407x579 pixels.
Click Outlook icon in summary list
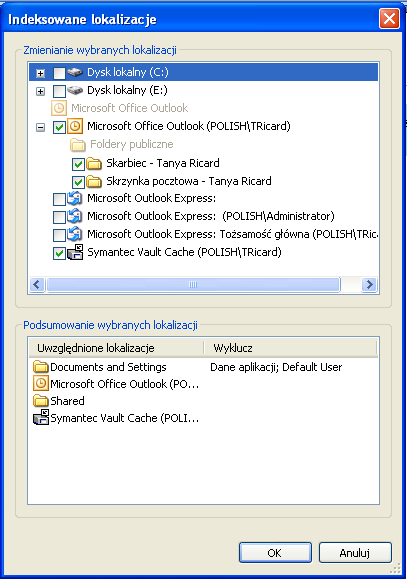click(41, 383)
